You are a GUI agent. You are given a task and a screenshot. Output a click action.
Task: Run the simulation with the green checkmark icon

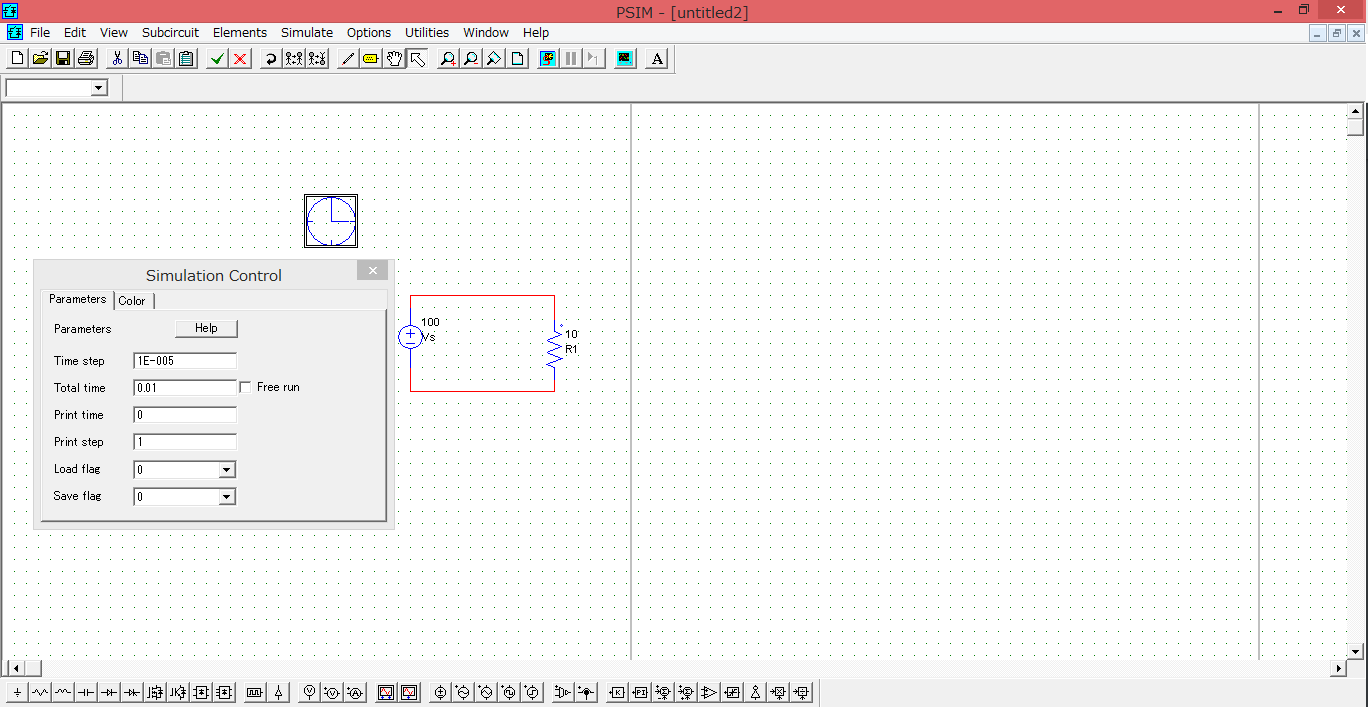coord(216,58)
